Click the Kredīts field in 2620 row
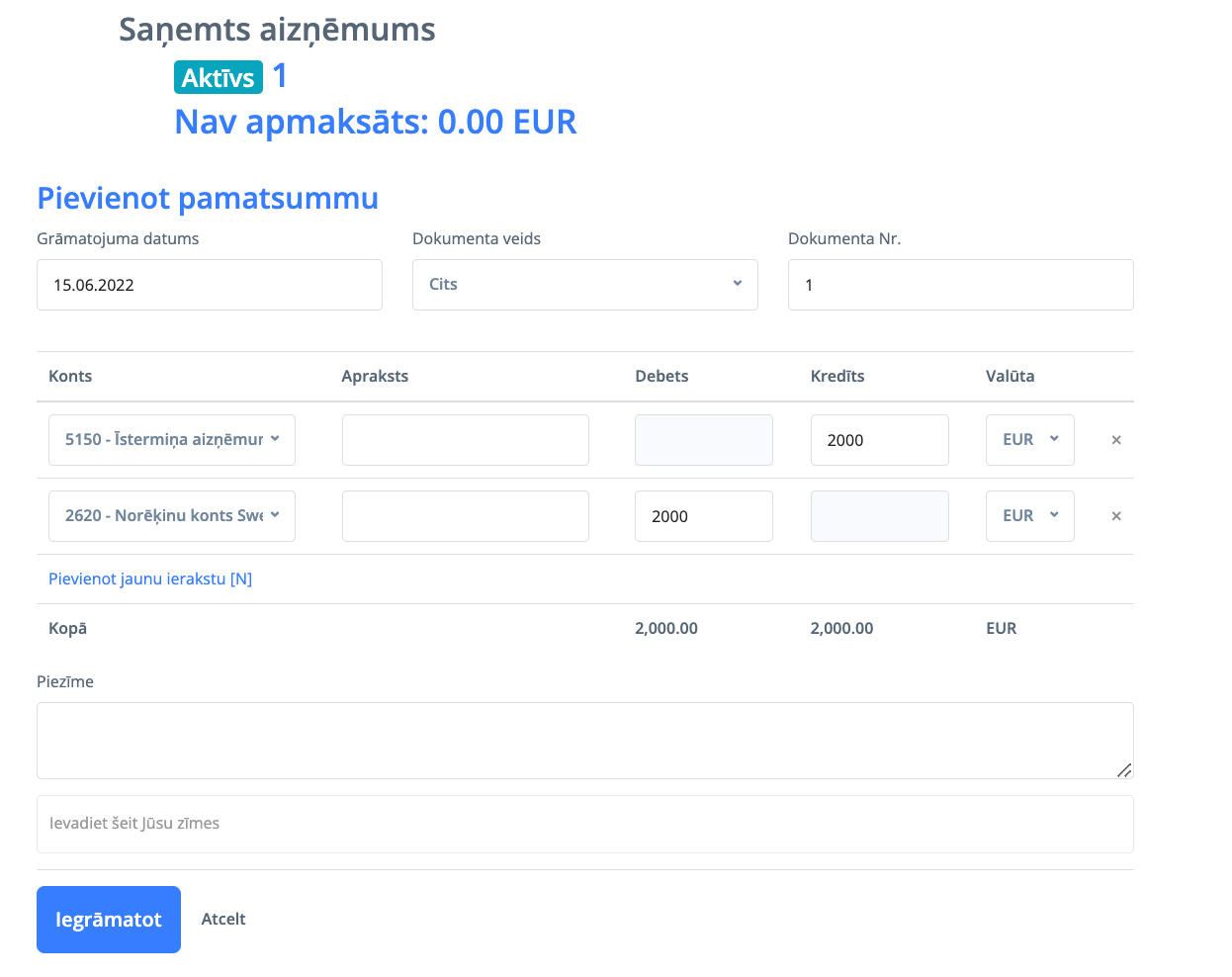The height and width of the screenshot is (977, 1232). [880, 516]
